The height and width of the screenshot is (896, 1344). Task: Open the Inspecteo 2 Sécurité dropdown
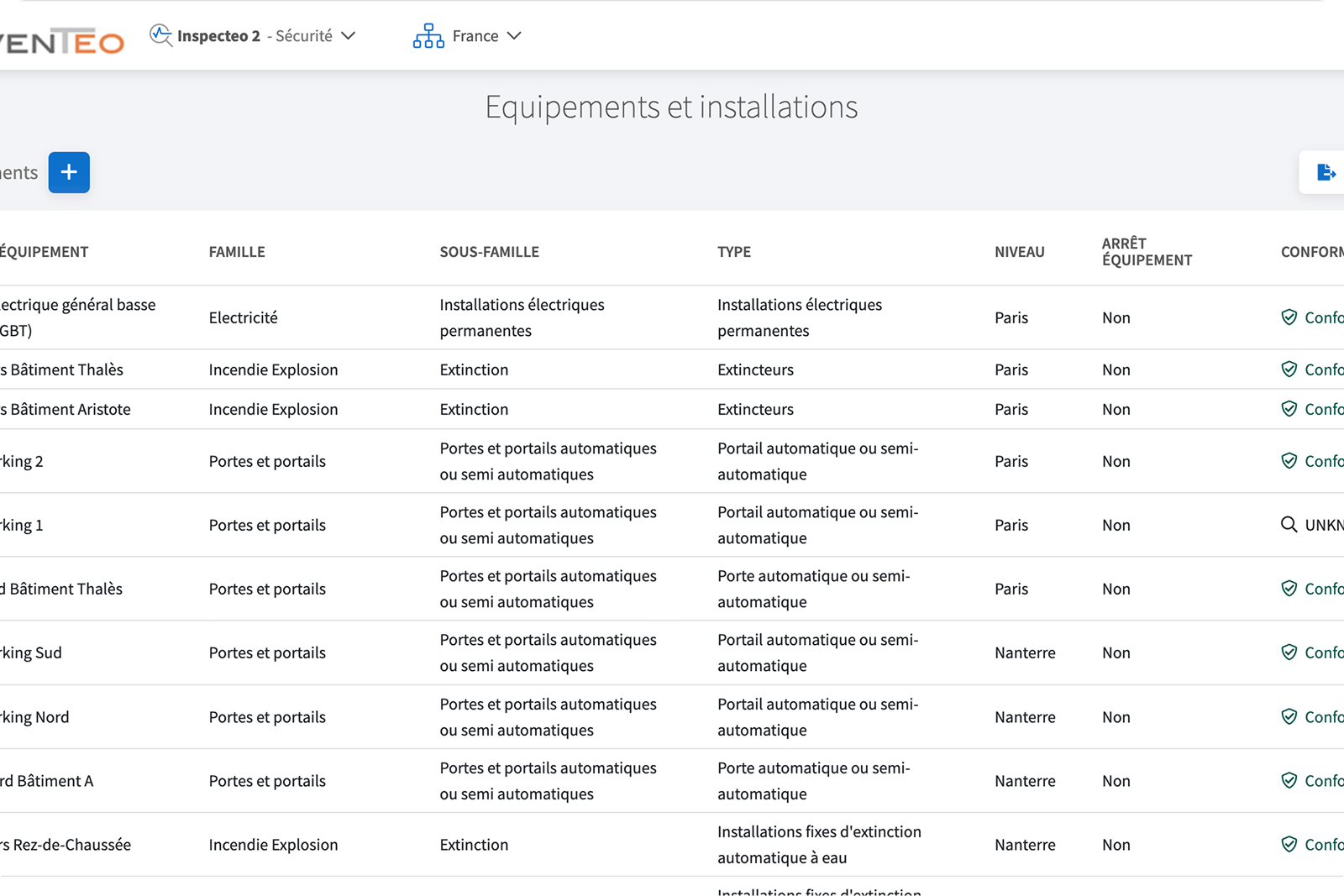coord(253,36)
